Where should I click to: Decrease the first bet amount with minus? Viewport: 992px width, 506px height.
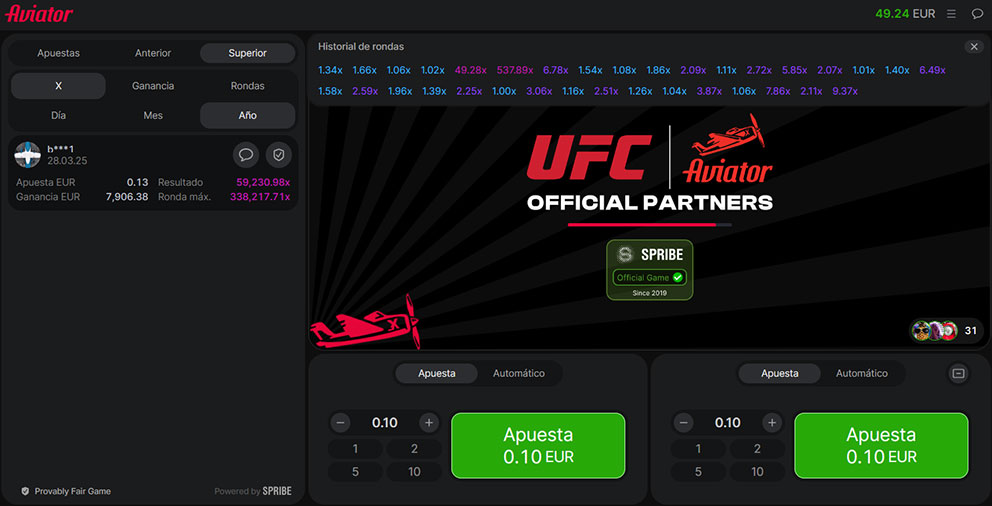340,423
